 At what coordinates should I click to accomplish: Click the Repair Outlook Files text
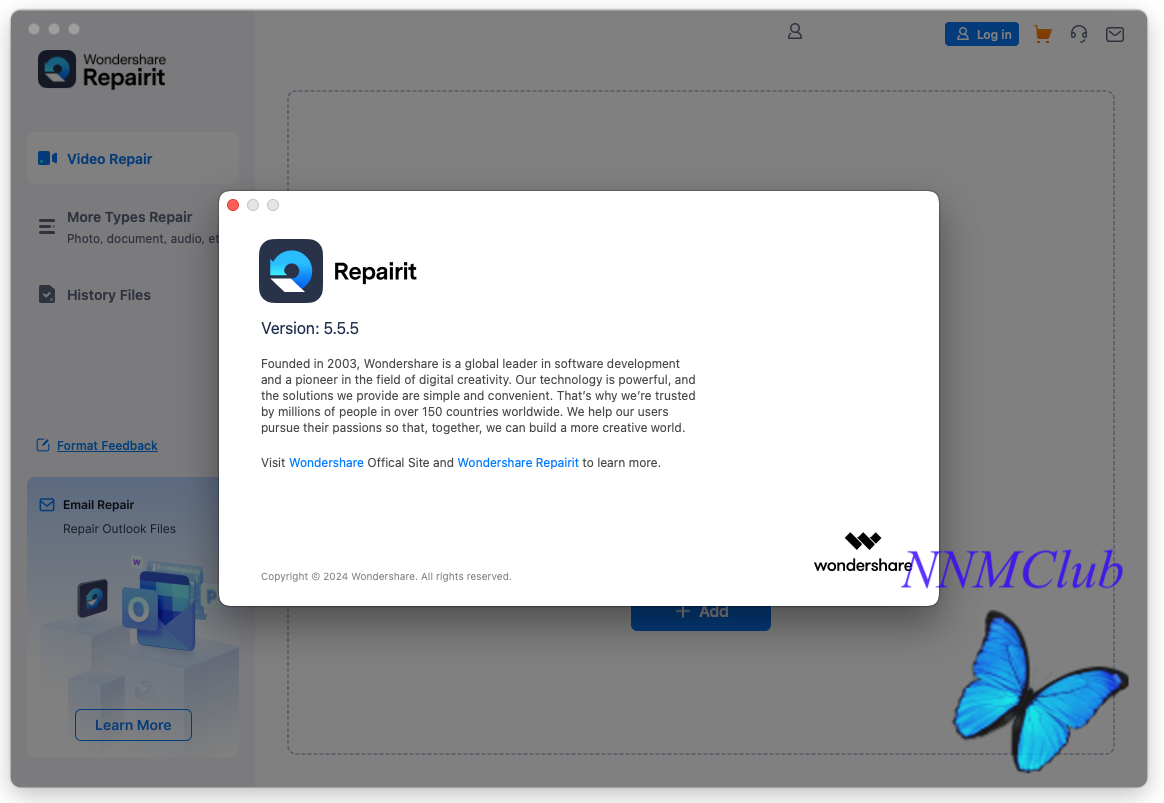click(x=120, y=528)
